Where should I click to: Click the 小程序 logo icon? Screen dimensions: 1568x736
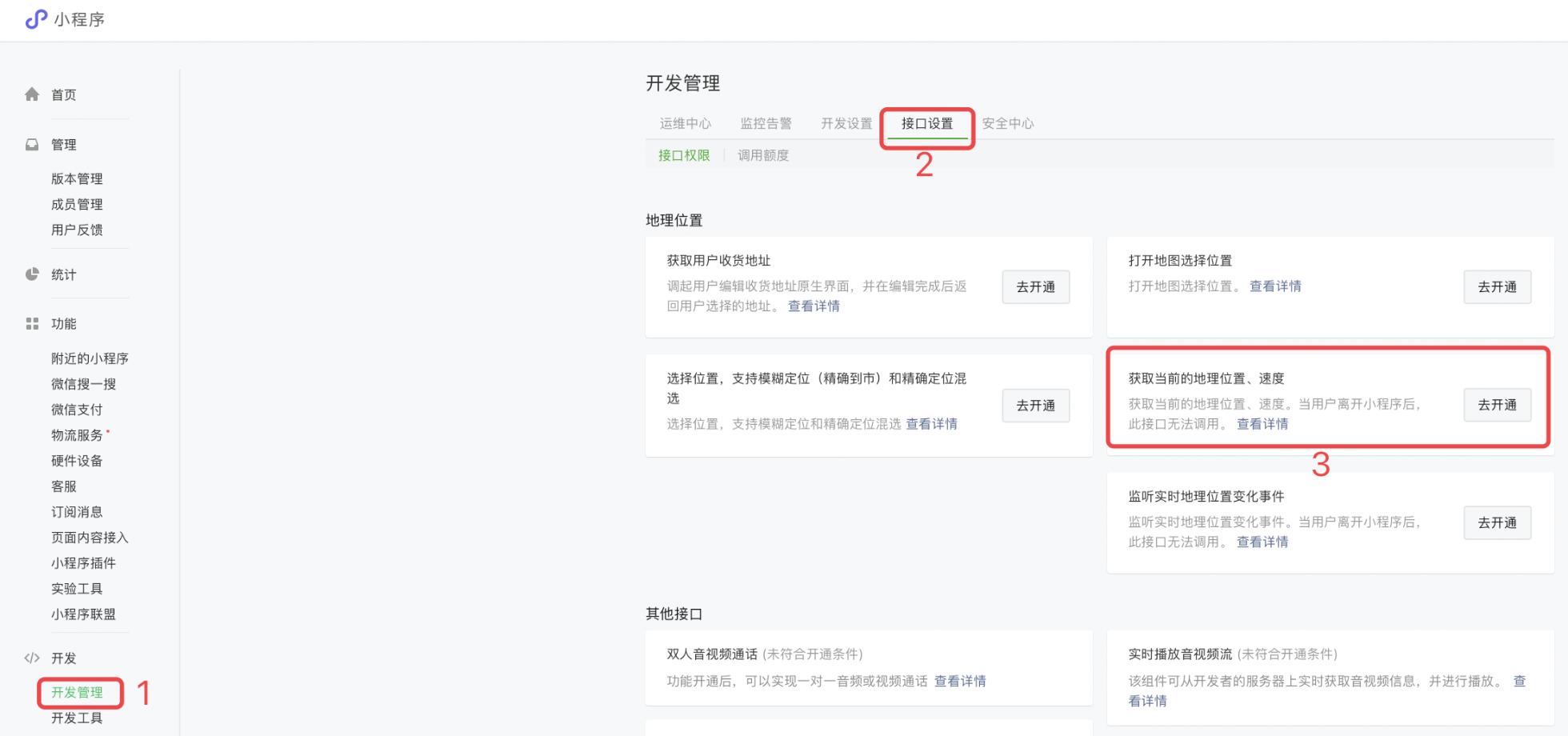[36, 19]
